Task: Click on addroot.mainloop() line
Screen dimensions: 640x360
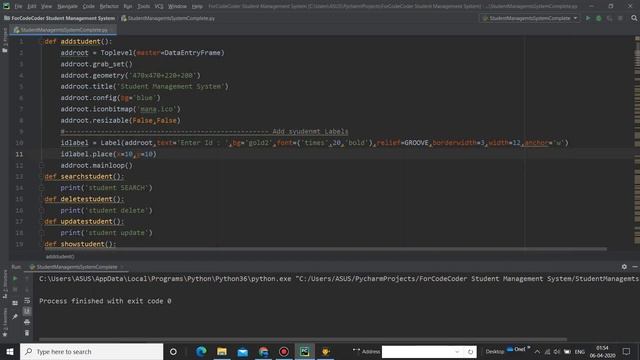Action: tap(97, 165)
